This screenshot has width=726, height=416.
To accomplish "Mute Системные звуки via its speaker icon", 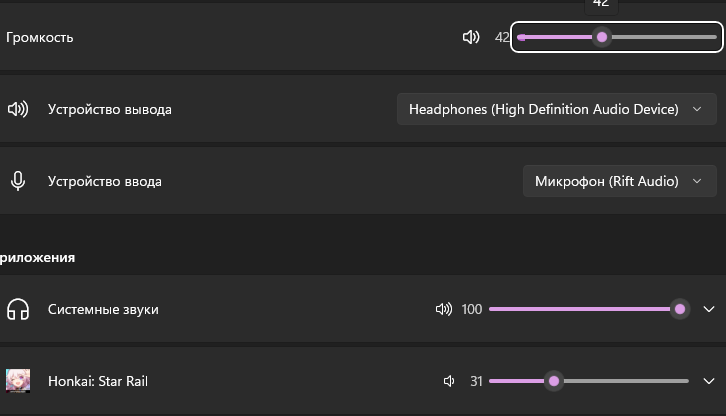I will tap(444, 309).
